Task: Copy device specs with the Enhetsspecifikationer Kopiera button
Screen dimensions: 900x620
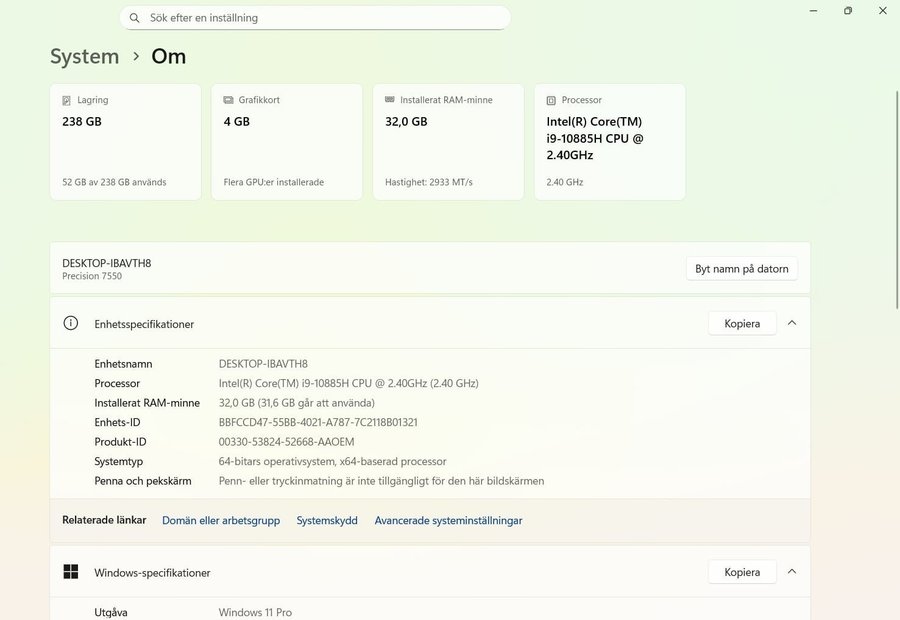Action: (x=742, y=323)
